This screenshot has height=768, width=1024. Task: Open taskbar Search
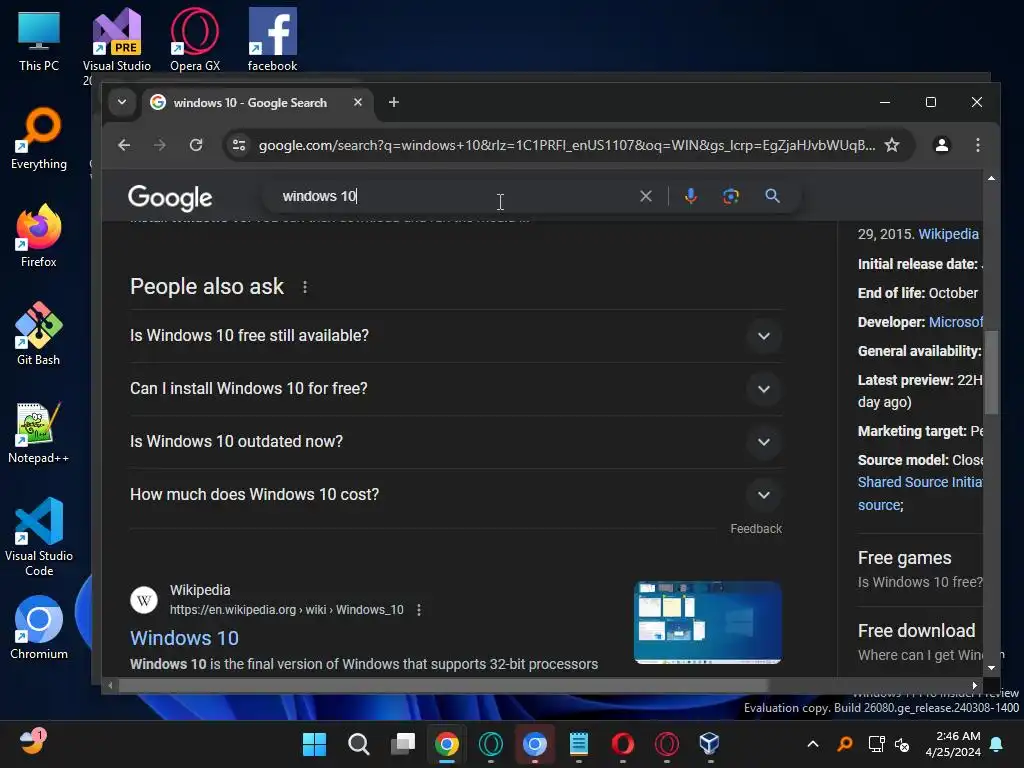pos(358,744)
